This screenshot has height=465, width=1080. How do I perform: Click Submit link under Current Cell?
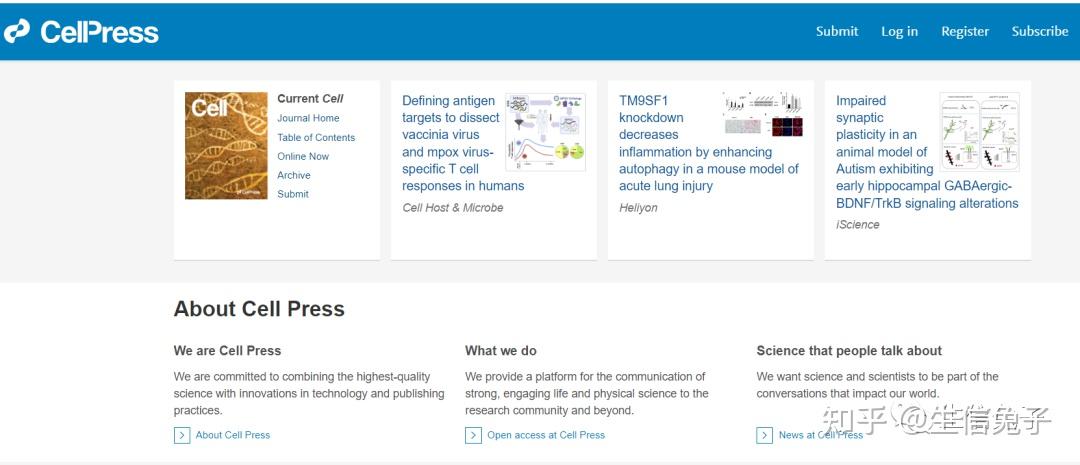click(x=293, y=194)
